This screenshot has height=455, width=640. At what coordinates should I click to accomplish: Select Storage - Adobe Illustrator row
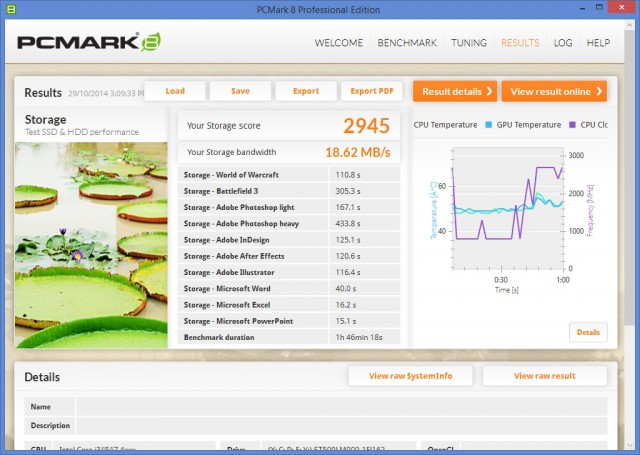[289, 272]
